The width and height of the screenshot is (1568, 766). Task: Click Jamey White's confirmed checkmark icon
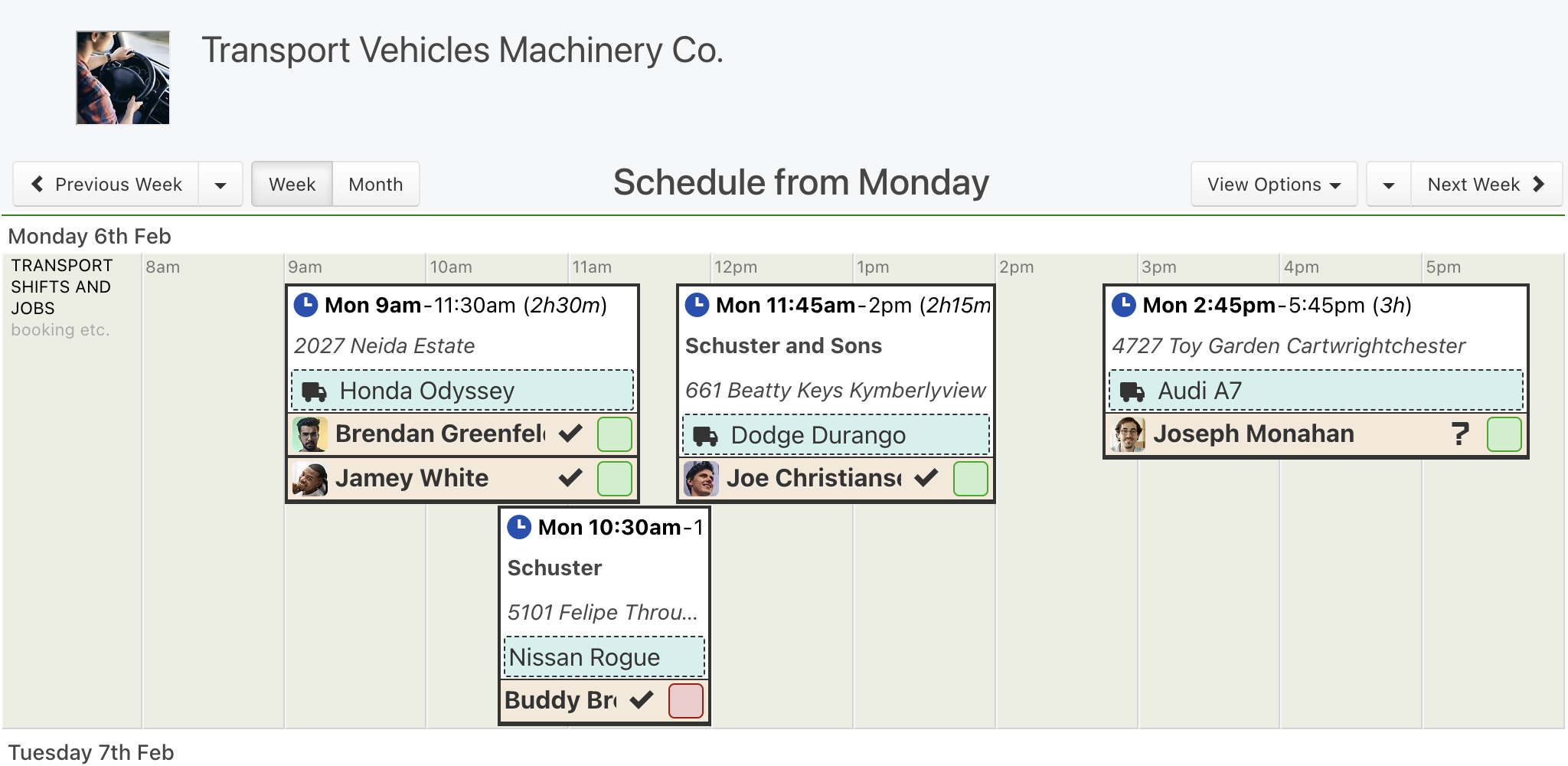[x=570, y=478]
